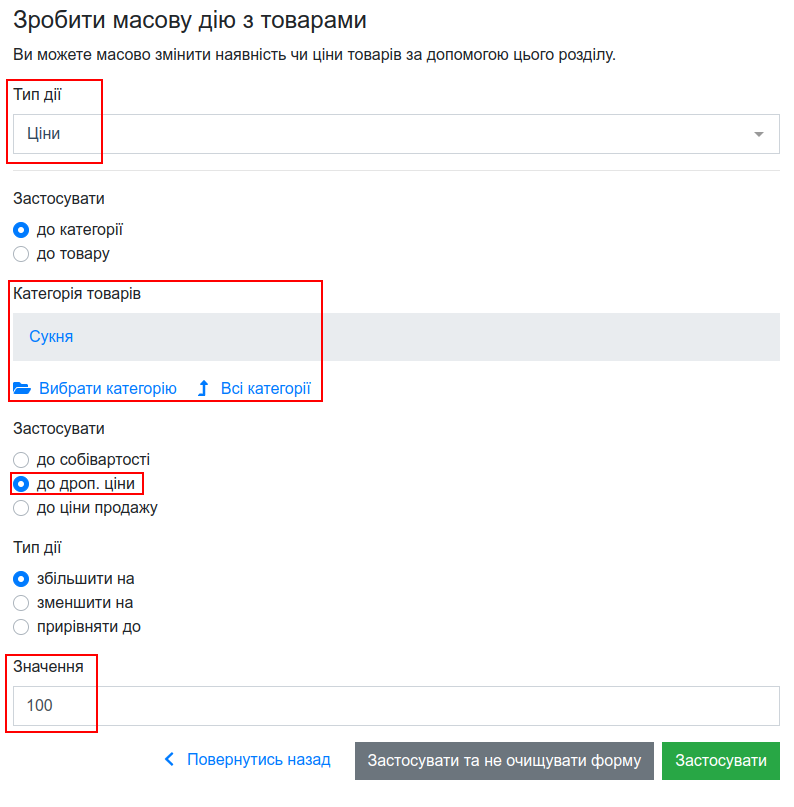Image resolution: width=794 pixels, height=807 pixels.
Task: Select the до ціни продажу radio button
Action: pos(21,507)
